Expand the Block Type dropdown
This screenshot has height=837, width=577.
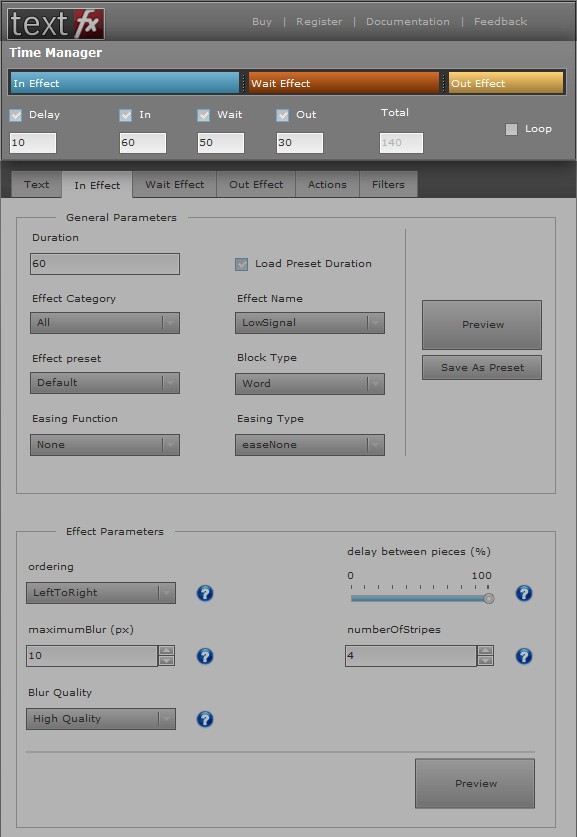point(310,384)
